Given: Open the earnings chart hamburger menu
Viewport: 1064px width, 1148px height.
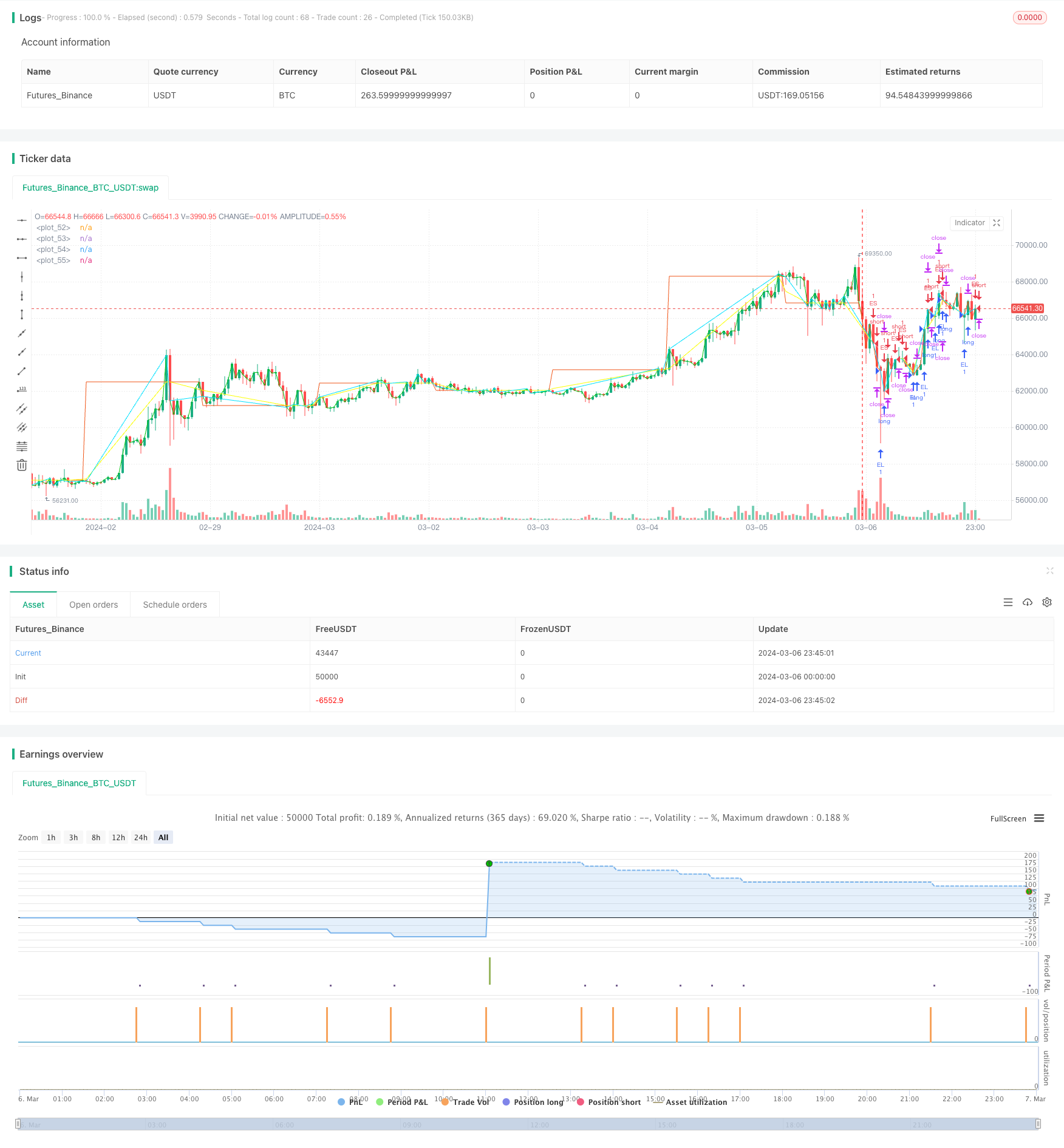Looking at the screenshot, I should pyautogui.click(x=1039, y=818).
